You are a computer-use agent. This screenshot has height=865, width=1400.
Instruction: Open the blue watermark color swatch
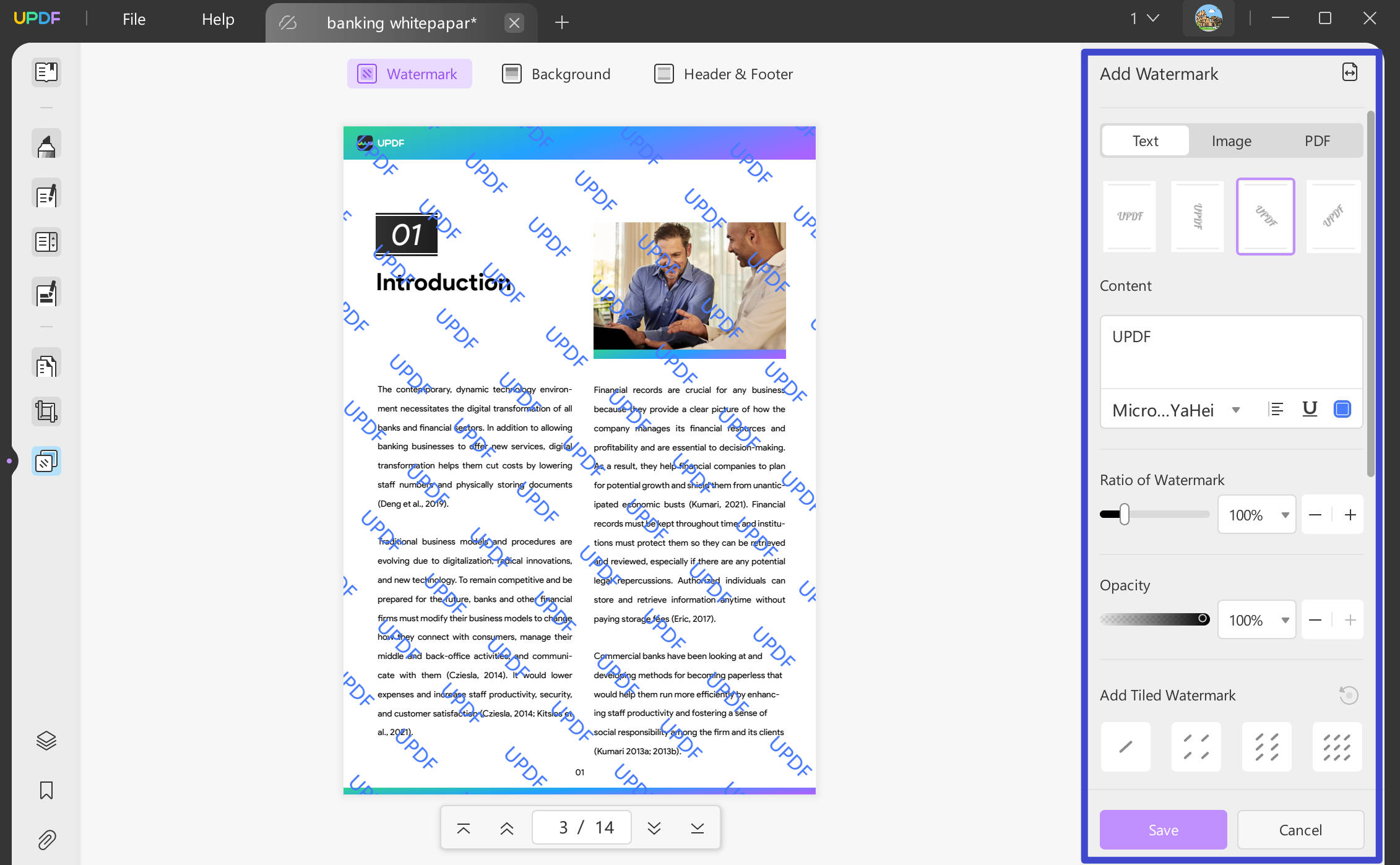point(1342,409)
